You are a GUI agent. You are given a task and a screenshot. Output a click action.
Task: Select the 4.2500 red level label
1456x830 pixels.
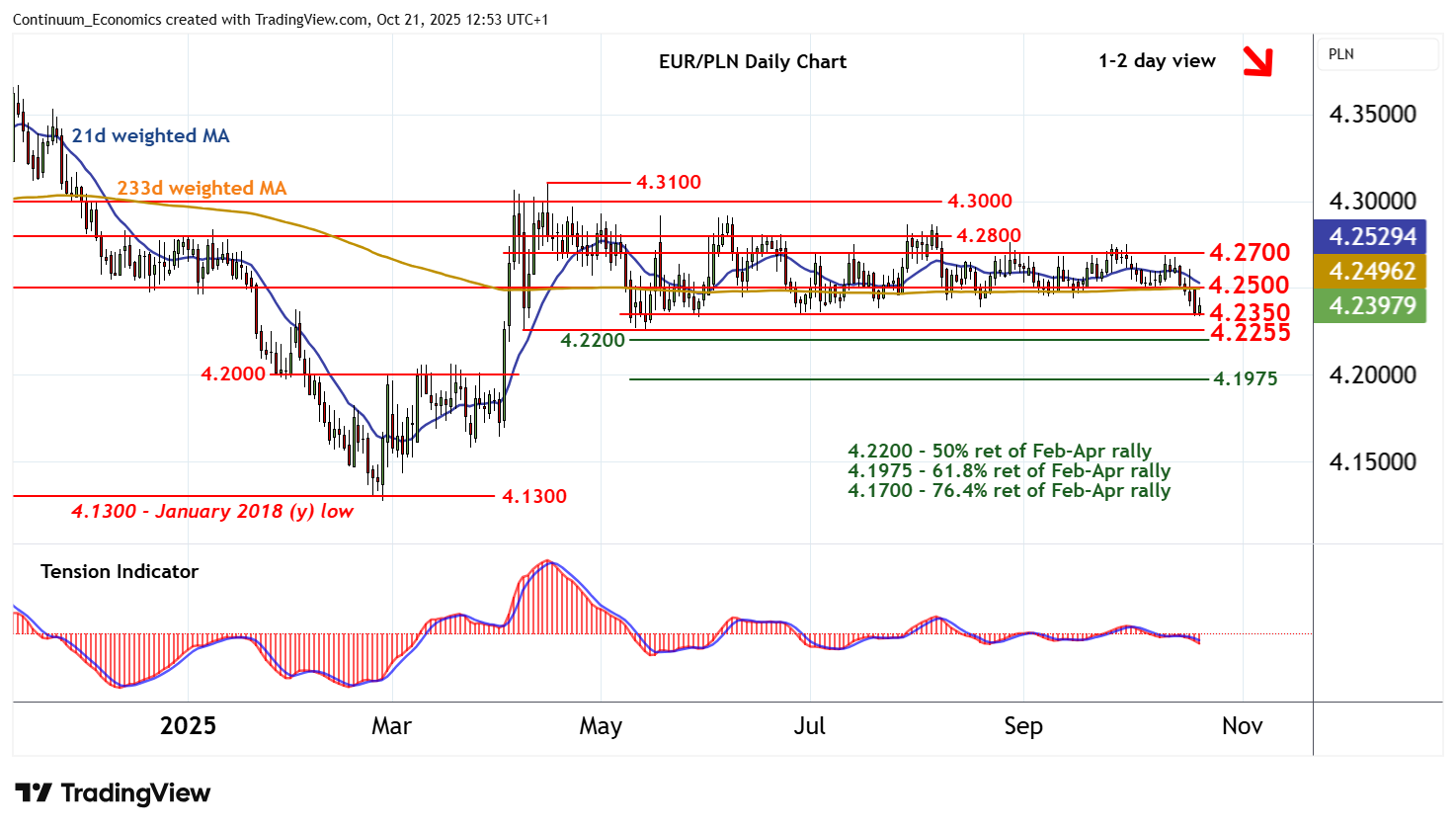[x=1250, y=286]
